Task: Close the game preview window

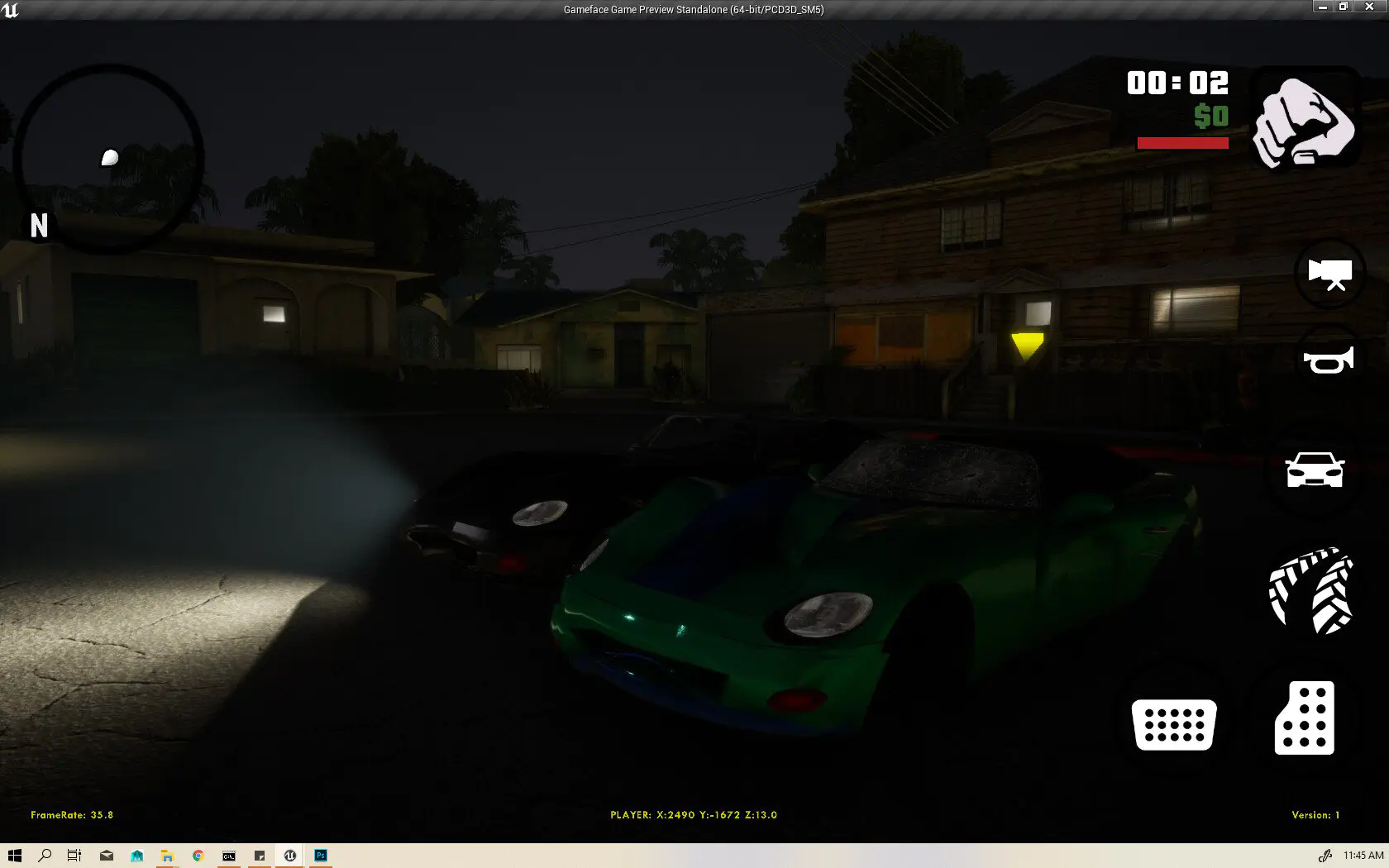Action: [1369, 7]
